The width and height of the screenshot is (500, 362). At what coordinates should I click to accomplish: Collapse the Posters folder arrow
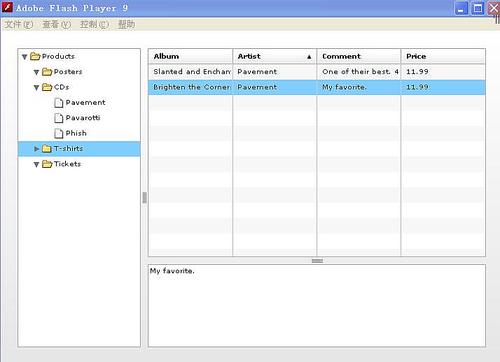tap(36, 72)
